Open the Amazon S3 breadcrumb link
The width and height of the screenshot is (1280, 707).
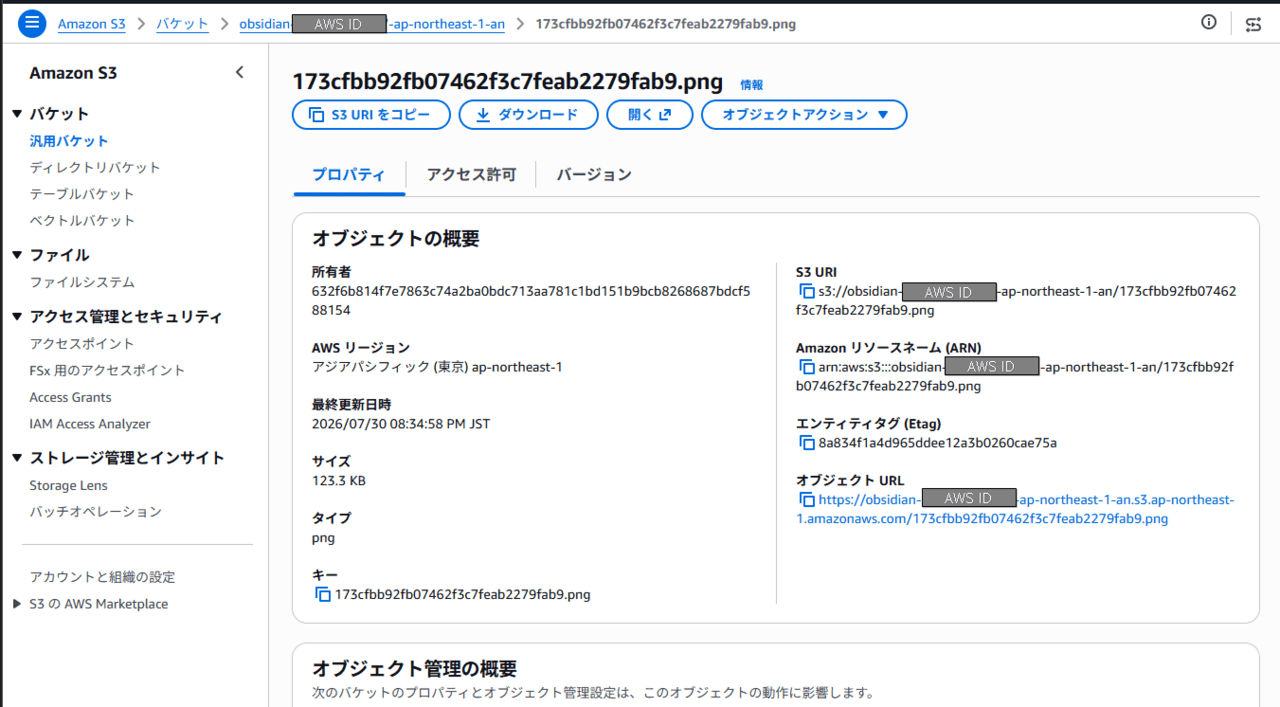(x=91, y=24)
